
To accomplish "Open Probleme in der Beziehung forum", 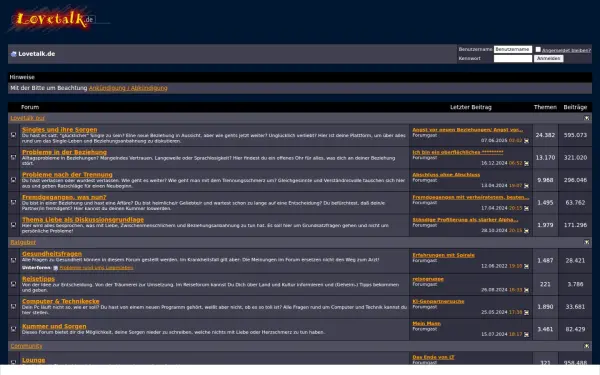I will (x=64, y=152).
